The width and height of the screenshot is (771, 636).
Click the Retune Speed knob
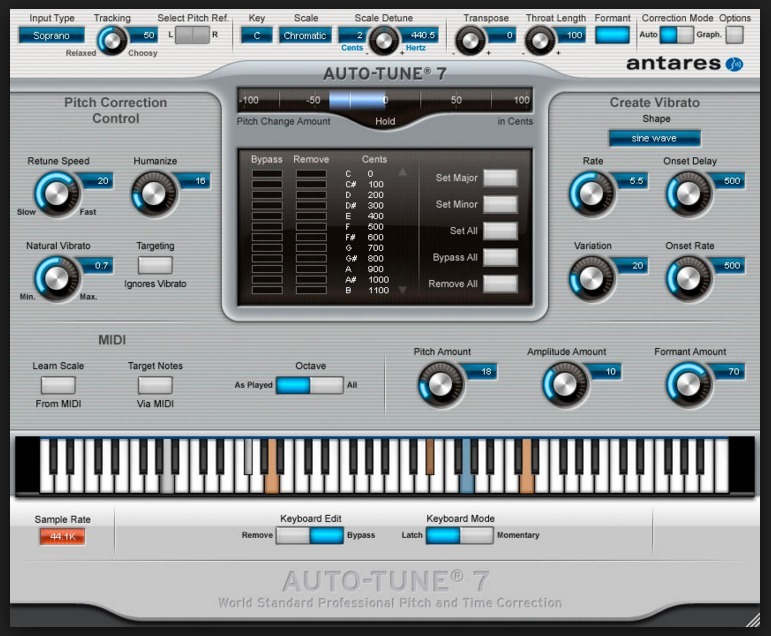point(57,194)
